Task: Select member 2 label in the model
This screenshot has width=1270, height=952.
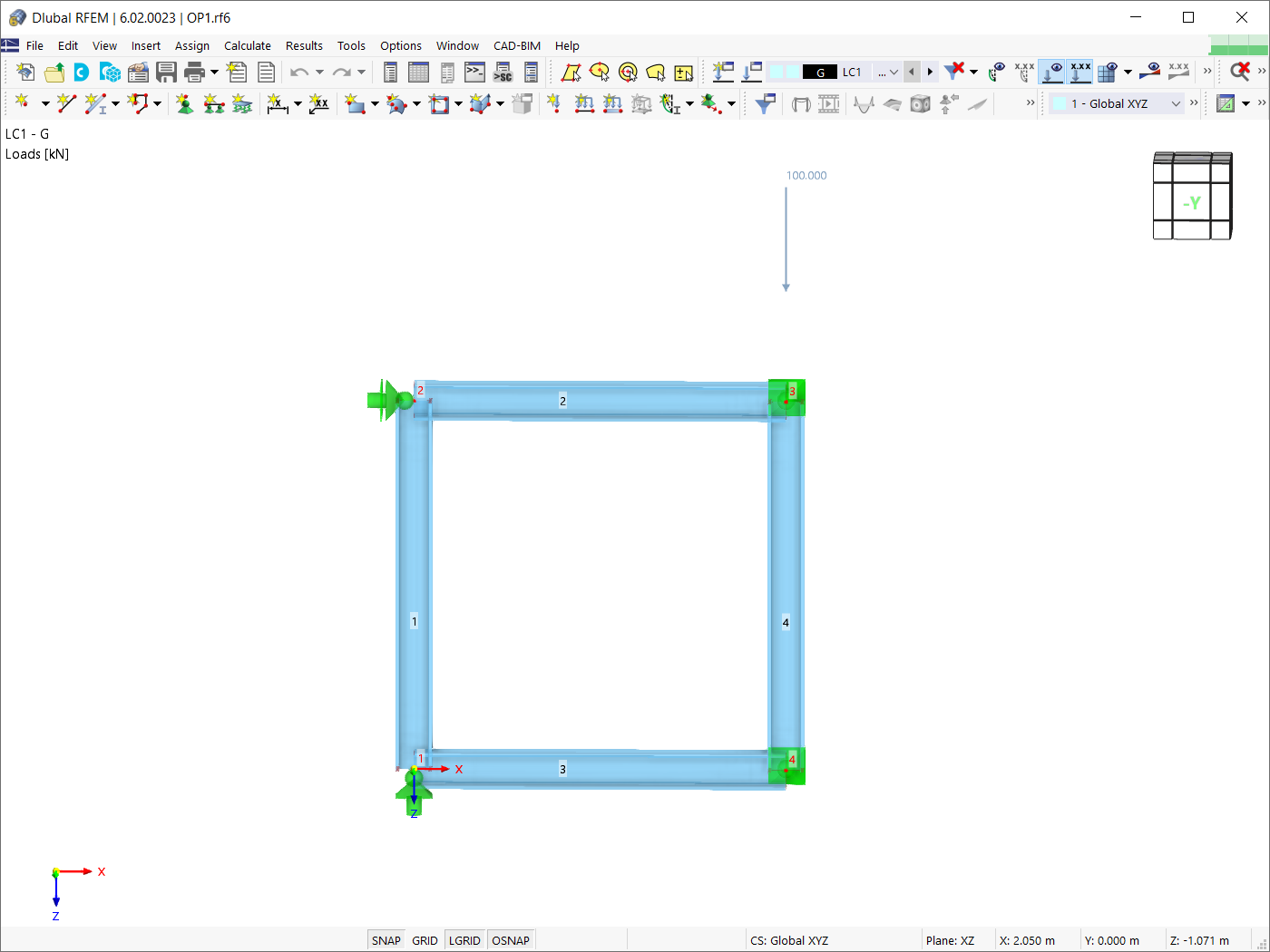Action: coord(562,401)
